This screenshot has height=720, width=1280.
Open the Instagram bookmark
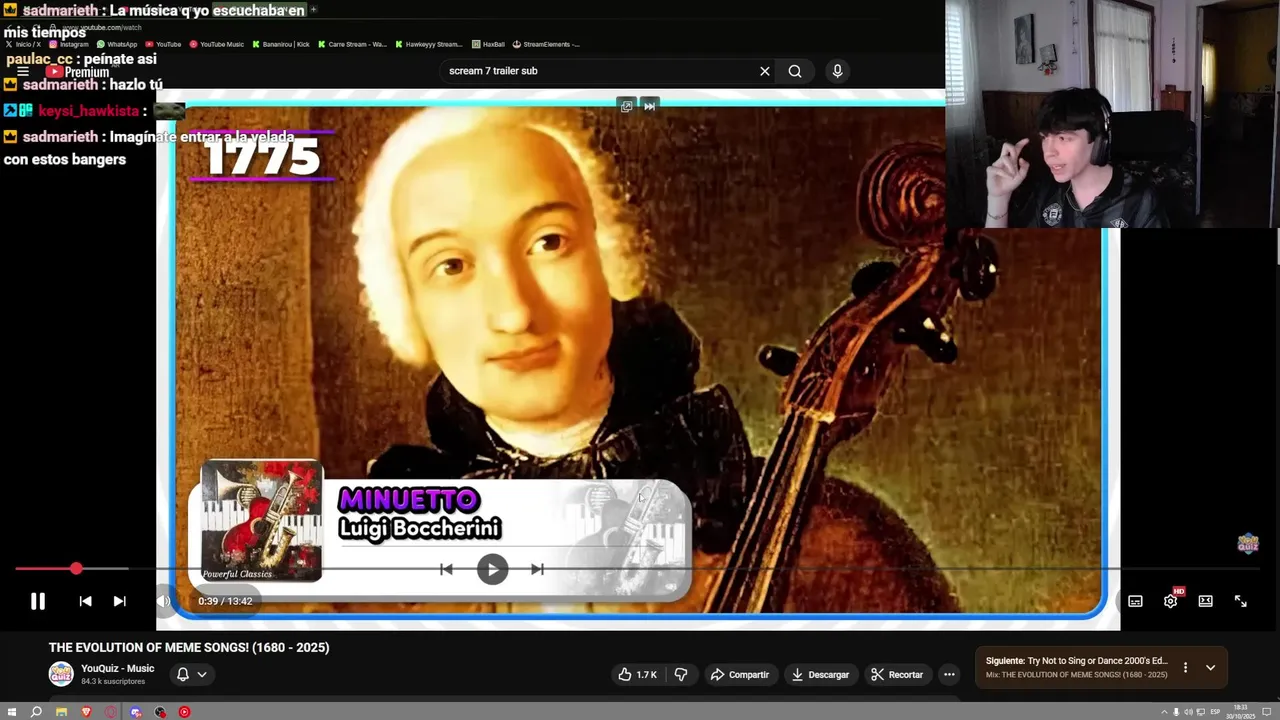(69, 44)
